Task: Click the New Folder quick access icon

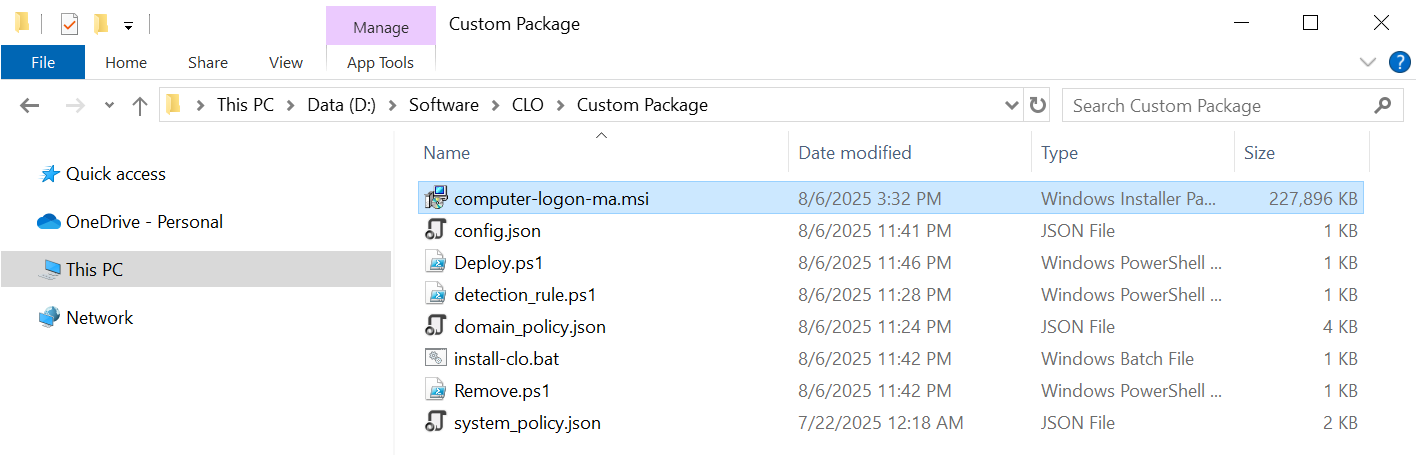Action: (100, 24)
